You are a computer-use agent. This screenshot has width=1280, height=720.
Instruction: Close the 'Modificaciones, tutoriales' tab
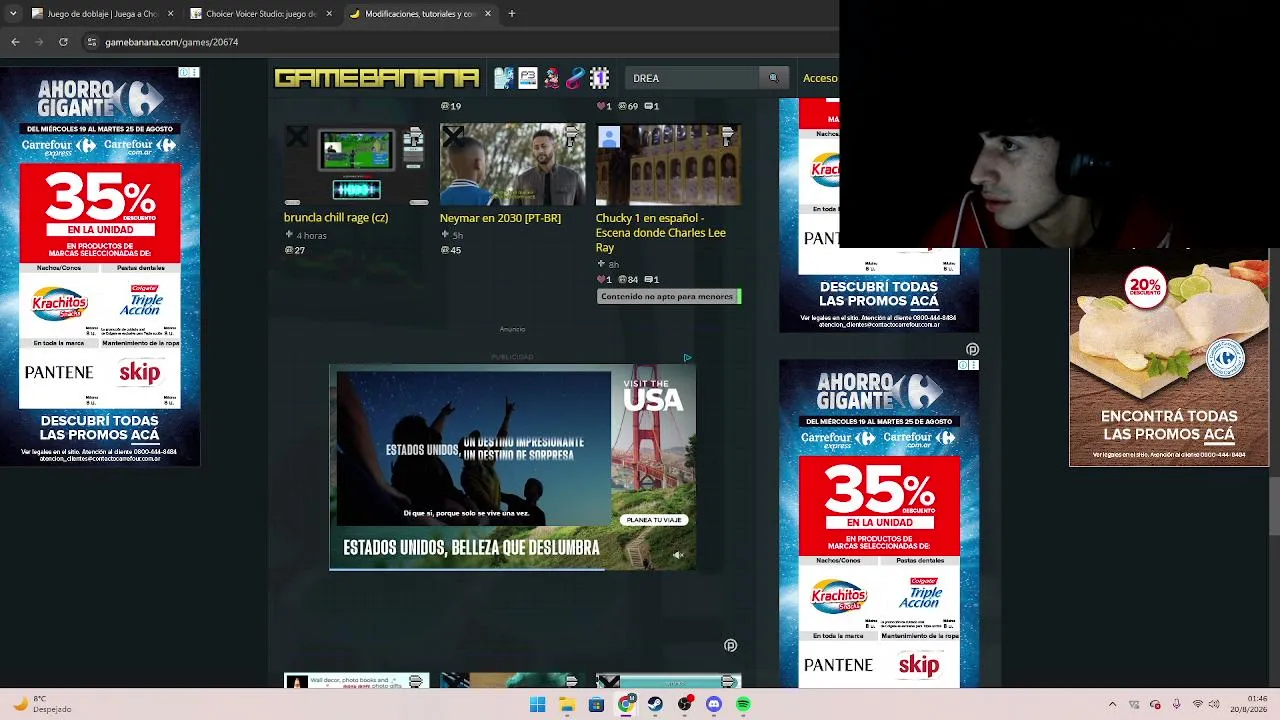point(488,14)
